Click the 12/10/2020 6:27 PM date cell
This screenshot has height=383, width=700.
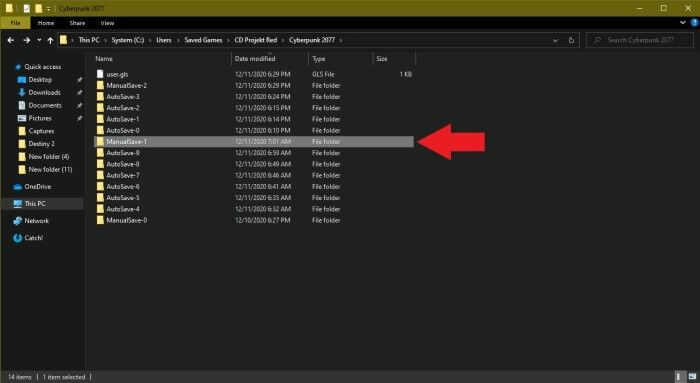pyautogui.click(x=262, y=220)
